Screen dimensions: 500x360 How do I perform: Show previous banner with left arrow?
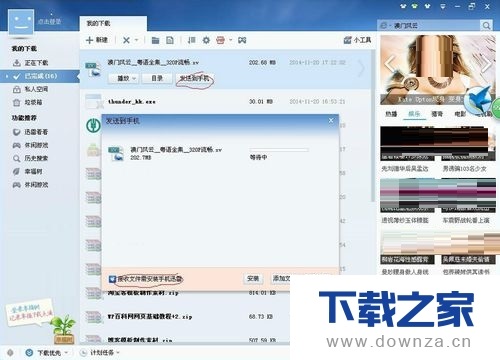pos(389,65)
